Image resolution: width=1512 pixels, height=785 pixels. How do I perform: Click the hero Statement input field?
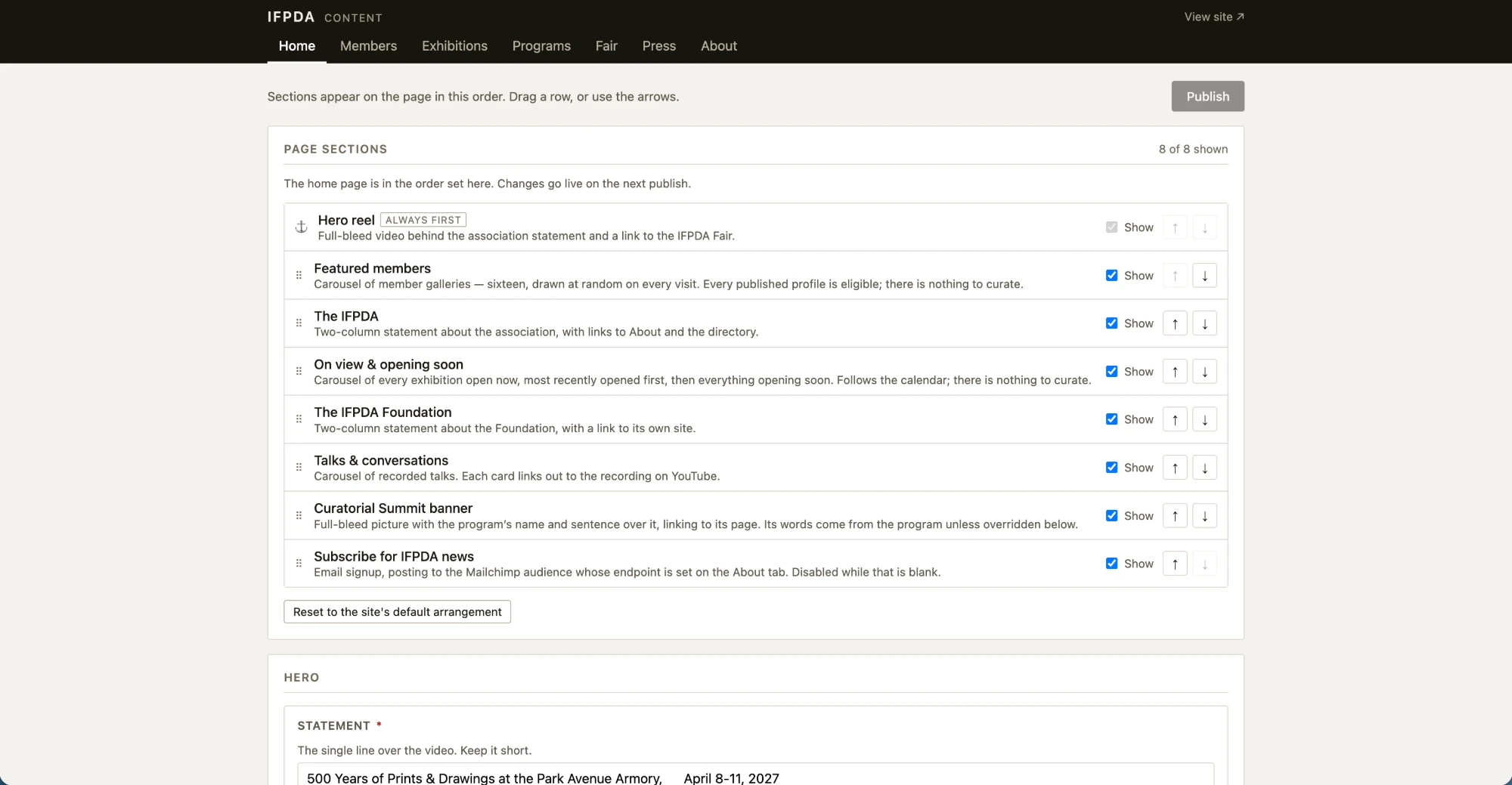(755, 776)
